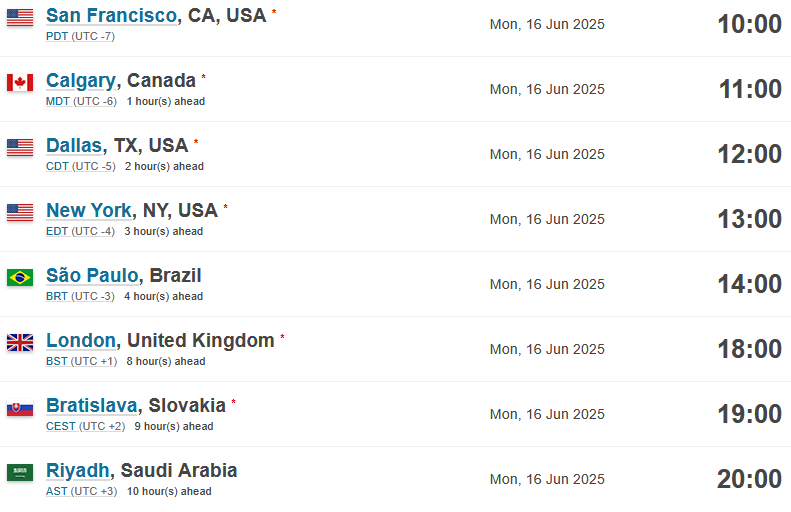Open the Calgary city link

(81, 81)
